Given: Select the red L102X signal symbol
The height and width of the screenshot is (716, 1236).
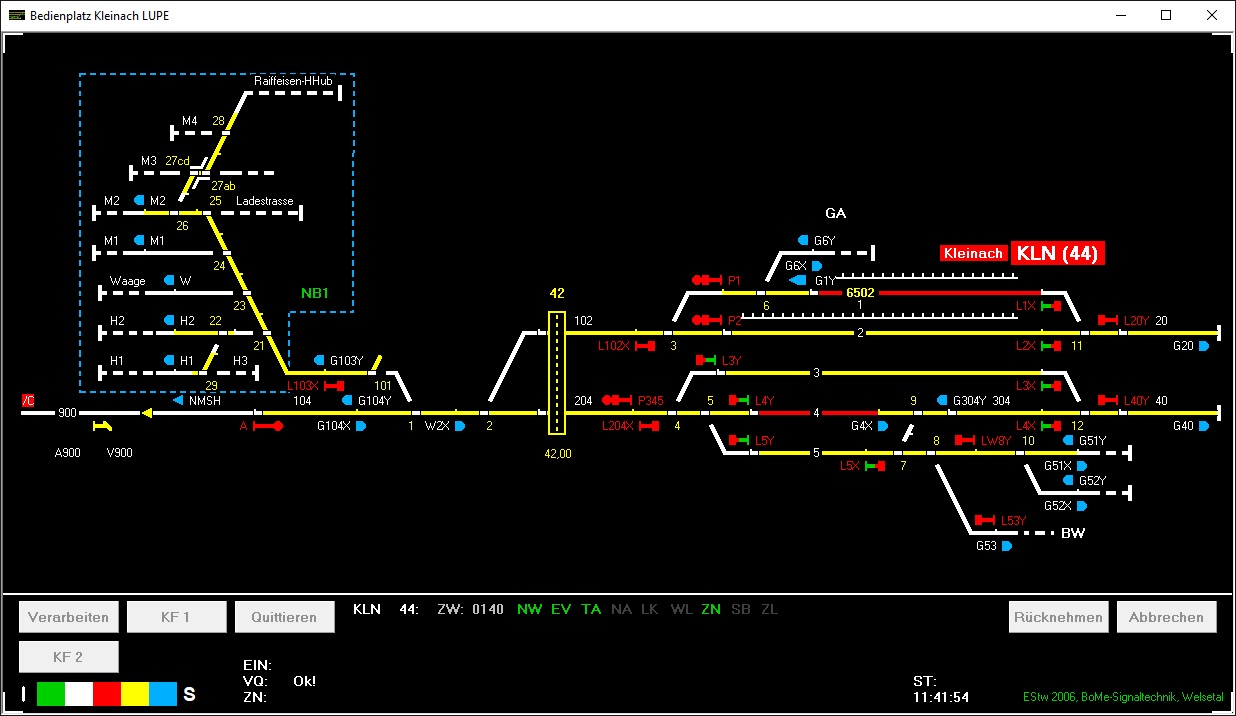Looking at the screenshot, I should (645, 346).
